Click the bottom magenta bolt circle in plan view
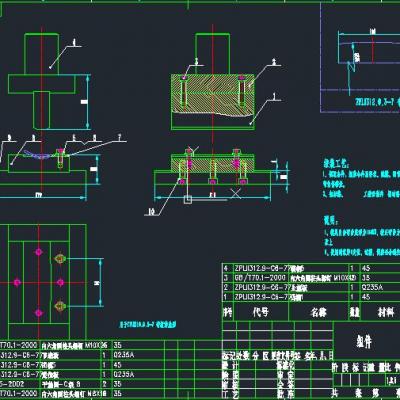The width and height of the screenshot is (400, 400). point(39,313)
